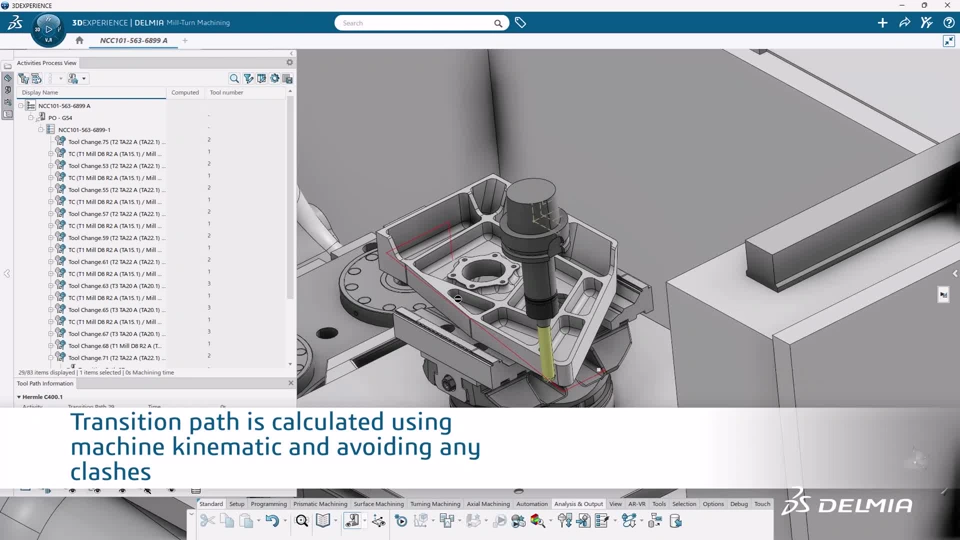
Task: Collapse the NCC101-563-6899 A root node
Action: [x=21, y=105]
